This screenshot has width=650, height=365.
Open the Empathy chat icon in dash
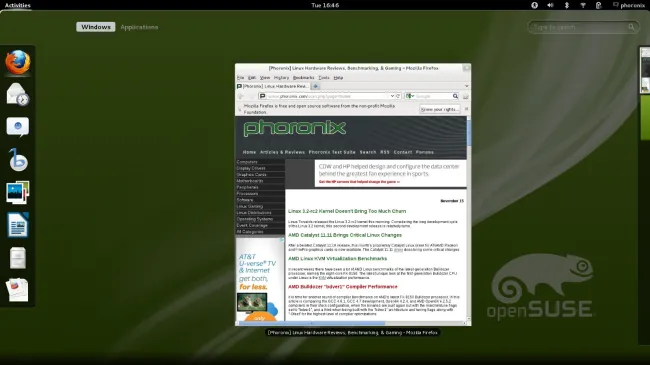18,127
